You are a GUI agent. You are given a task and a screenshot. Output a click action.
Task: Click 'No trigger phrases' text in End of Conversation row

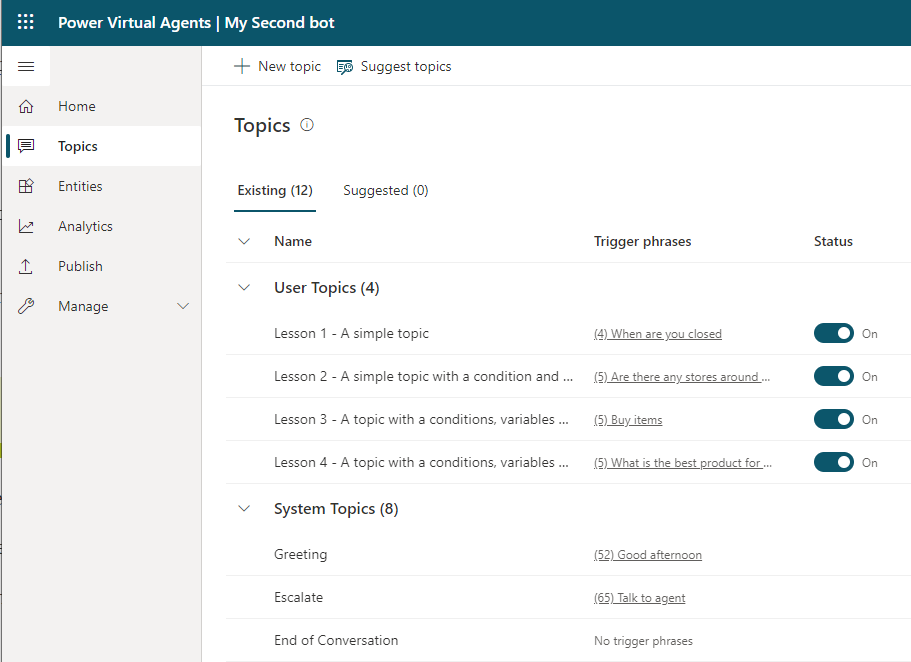[643, 640]
